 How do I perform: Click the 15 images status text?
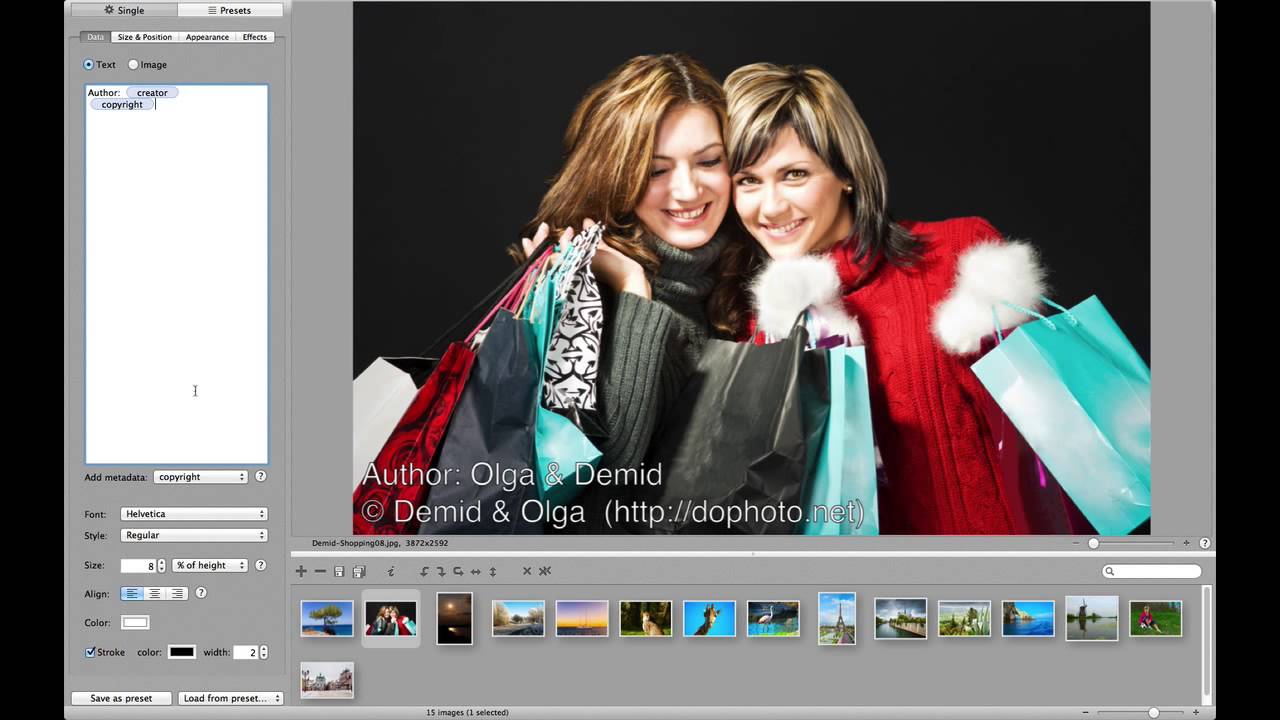point(468,712)
